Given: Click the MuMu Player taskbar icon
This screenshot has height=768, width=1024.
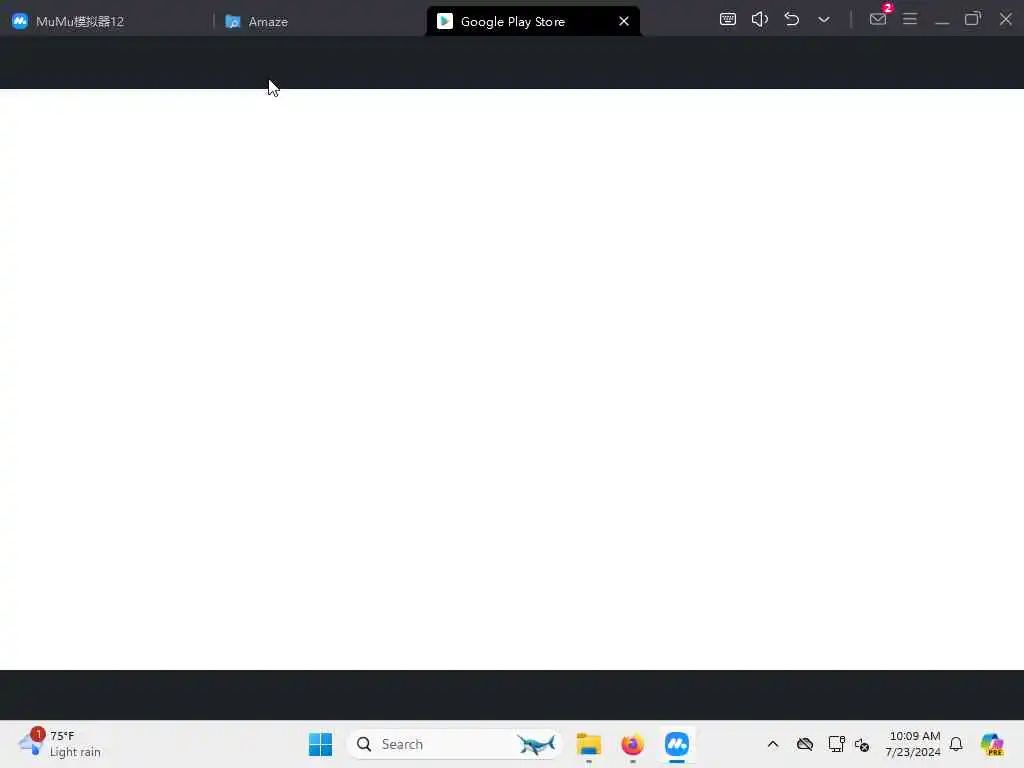Looking at the screenshot, I should (677, 744).
